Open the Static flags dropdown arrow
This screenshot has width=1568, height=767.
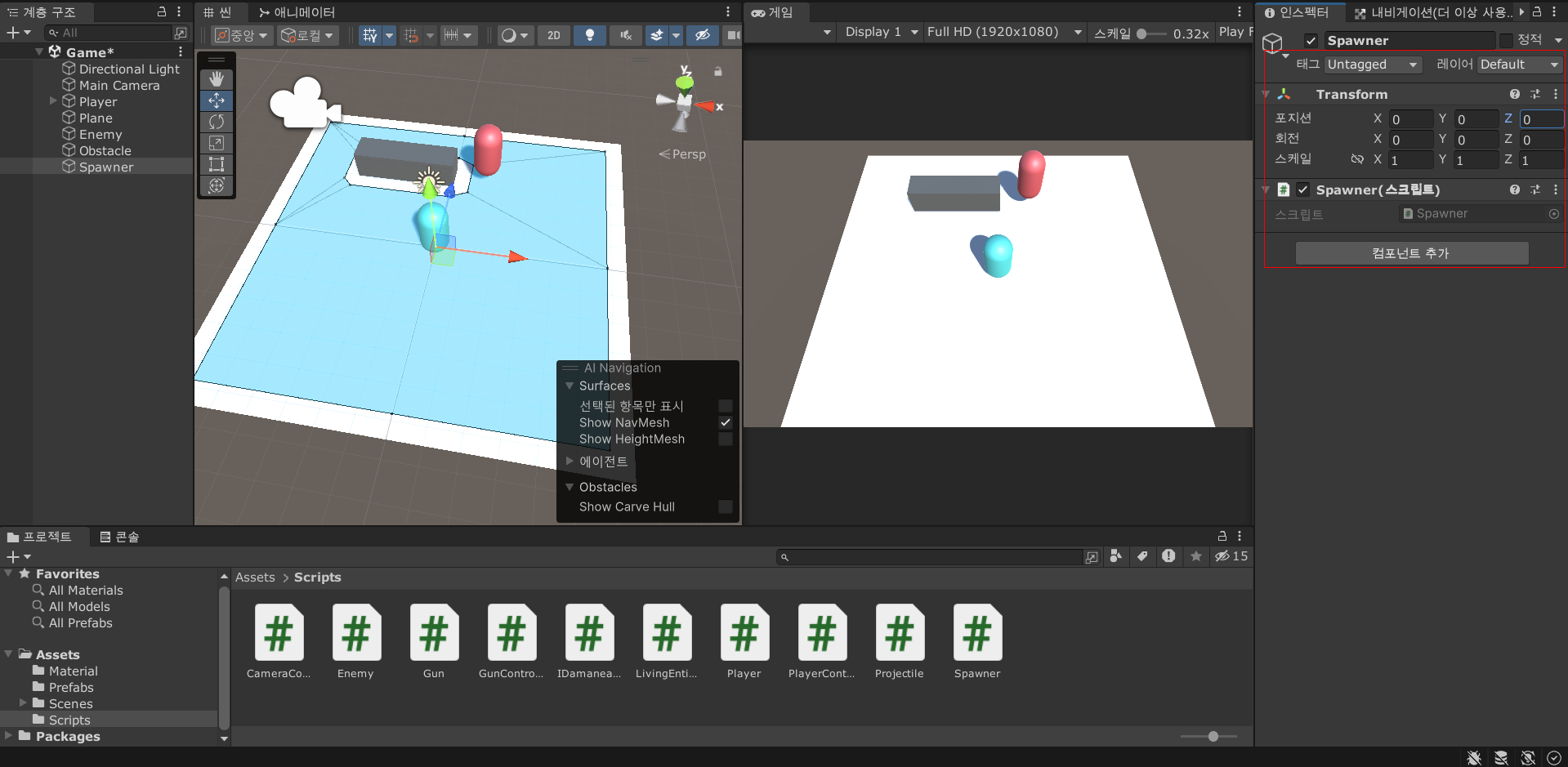click(x=1557, y=40)
